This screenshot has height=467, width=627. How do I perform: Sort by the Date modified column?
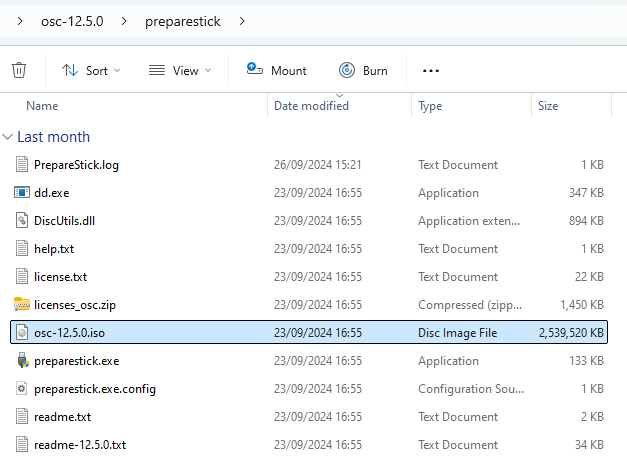coord(311,106)
